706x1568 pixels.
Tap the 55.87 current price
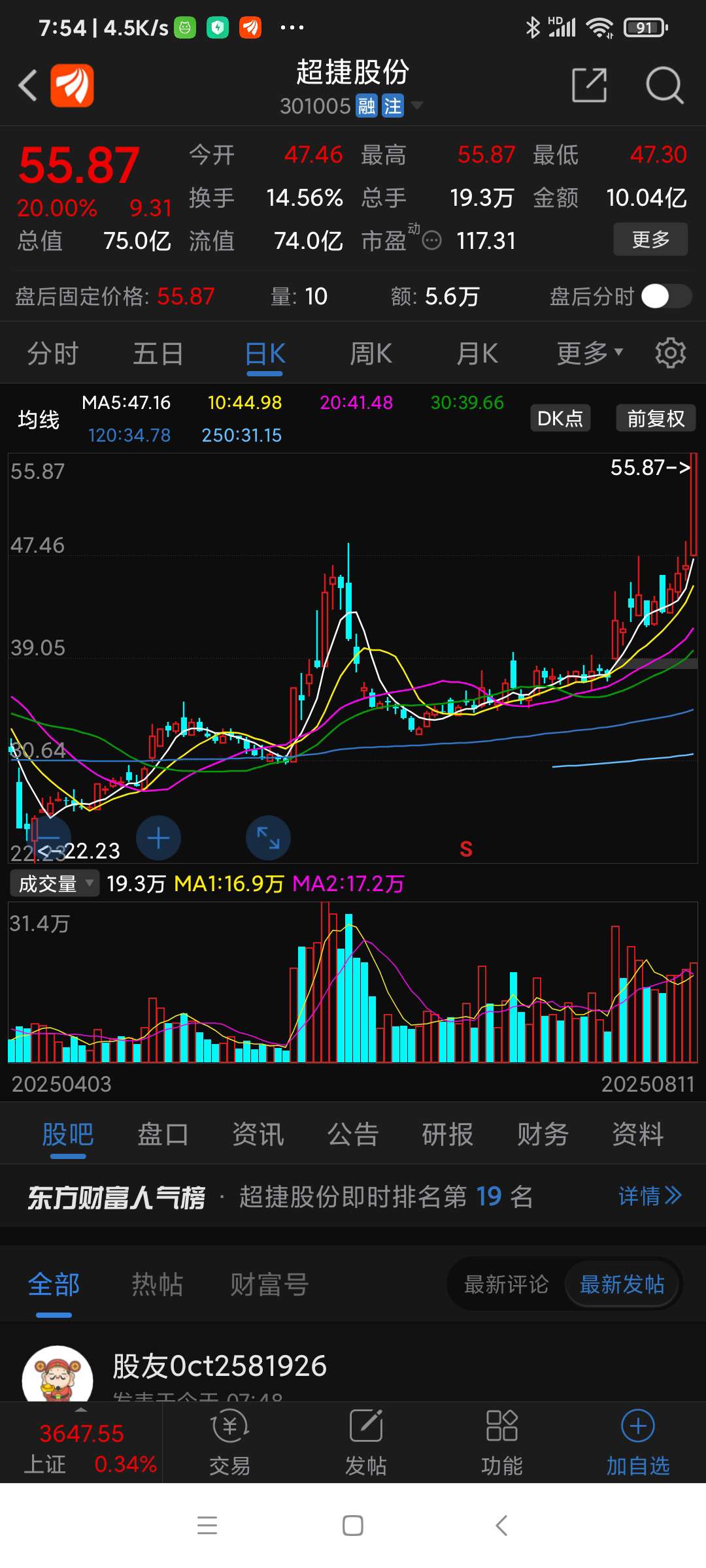coord(79,165)
